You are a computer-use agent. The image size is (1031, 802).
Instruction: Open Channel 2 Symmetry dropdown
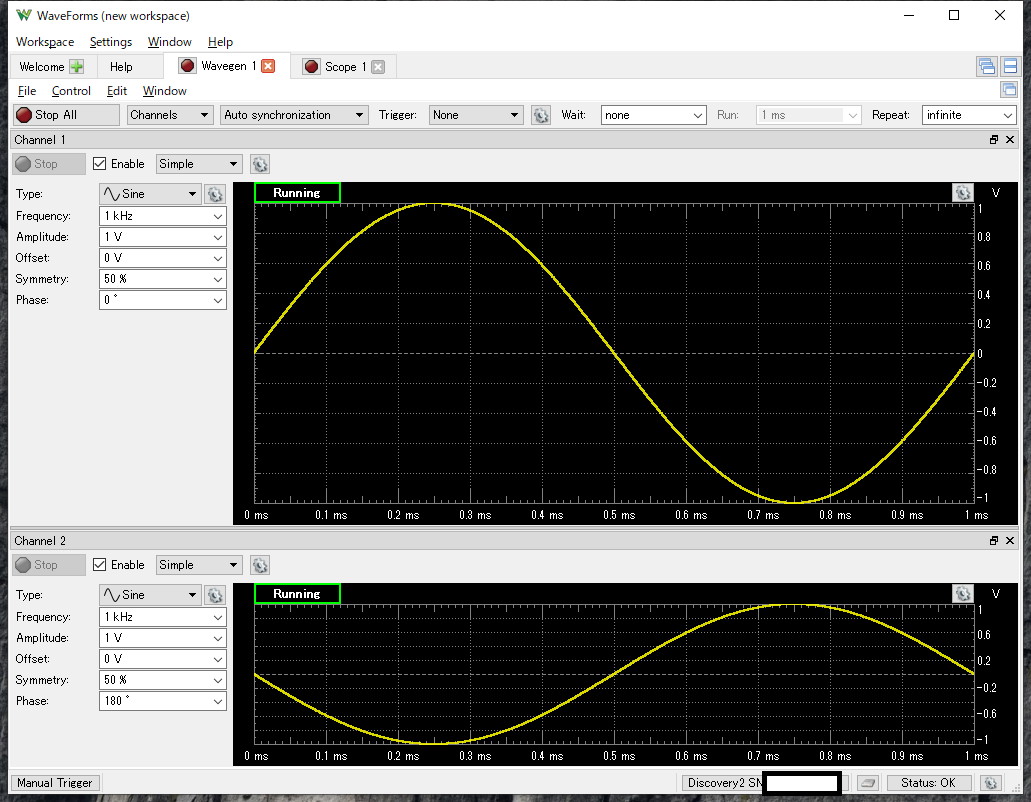[162, 680]
